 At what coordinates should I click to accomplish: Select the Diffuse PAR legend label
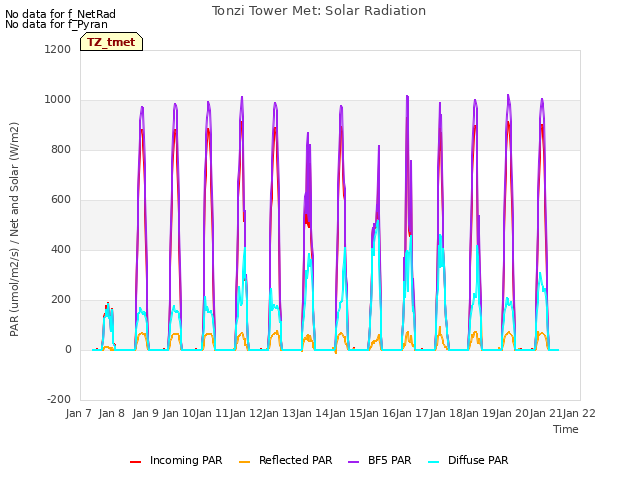pyautogui.click(x=478, y=460)
